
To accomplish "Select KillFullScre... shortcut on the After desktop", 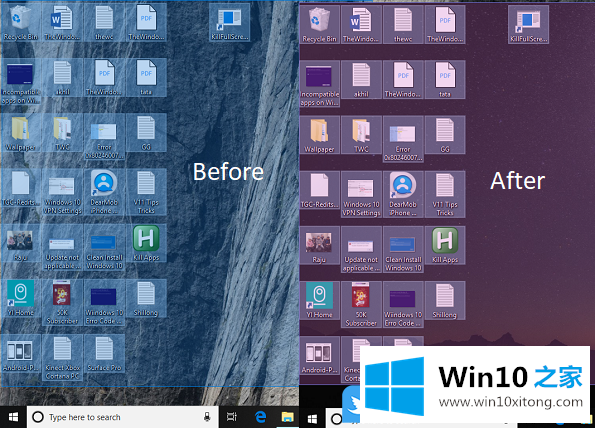I will pyautogui.click(x=529, y=24).
